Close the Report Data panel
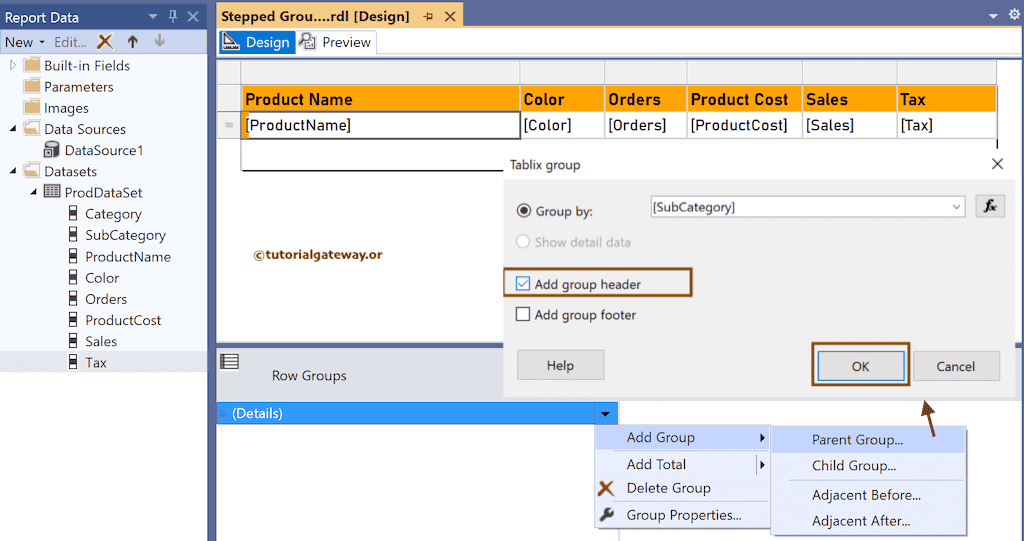Viewport: 1024px width, 541px height. coord(193,17)
